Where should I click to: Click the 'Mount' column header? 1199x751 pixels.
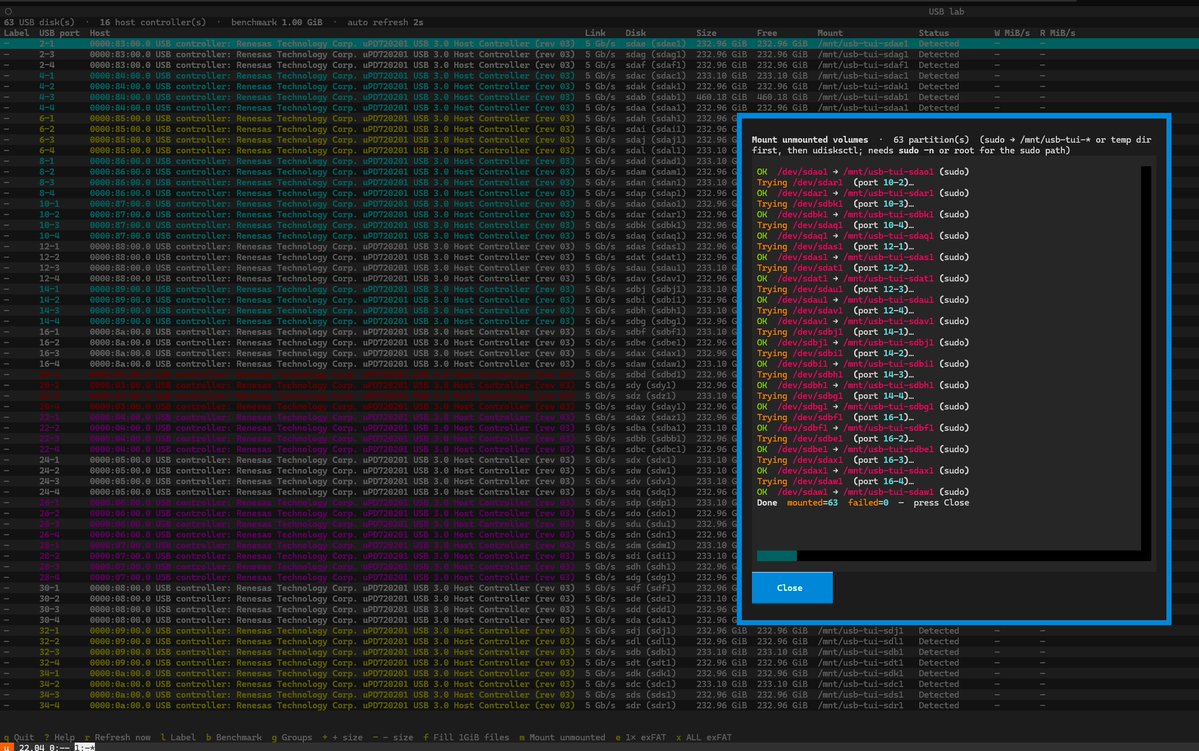[830, 33]
